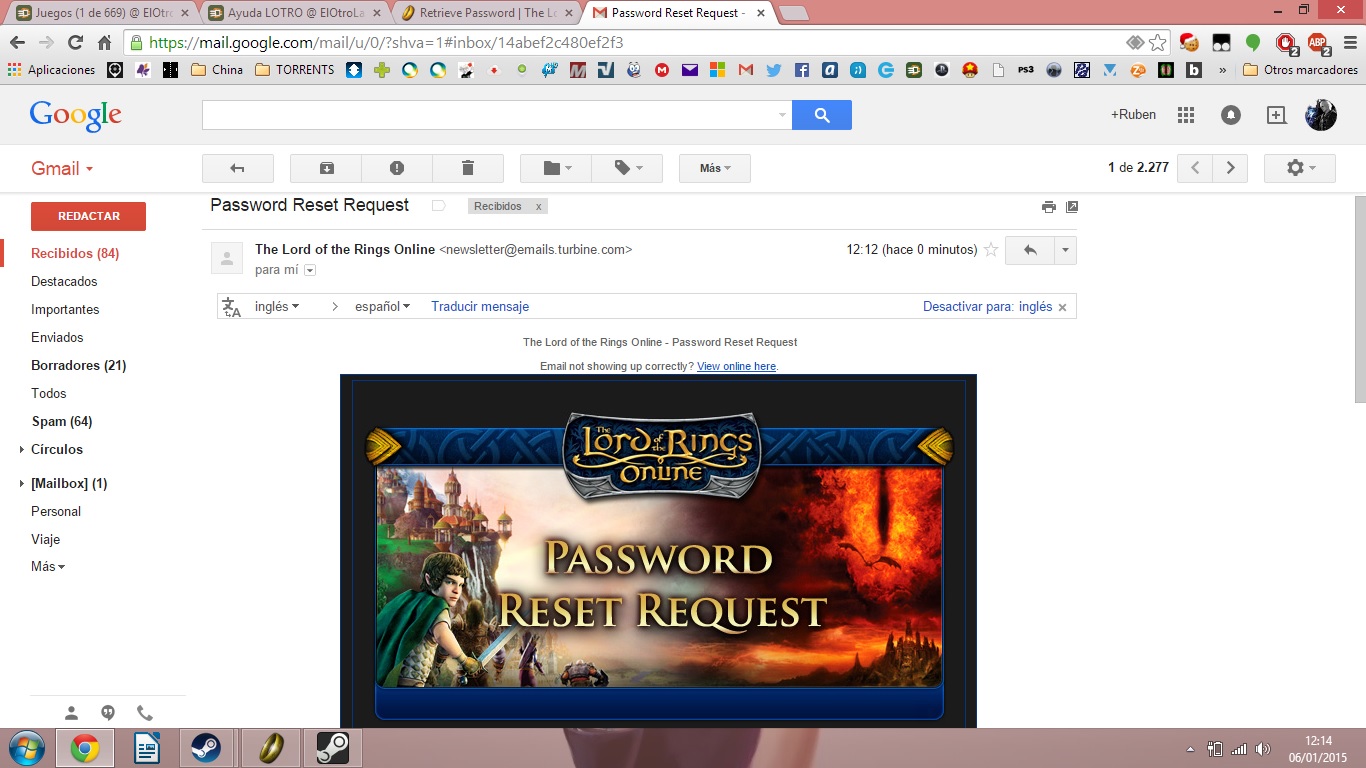1366x768 pixels.
Task: Print all with the printer icon
Action: pyautogui.click(x=1048, y=207)
